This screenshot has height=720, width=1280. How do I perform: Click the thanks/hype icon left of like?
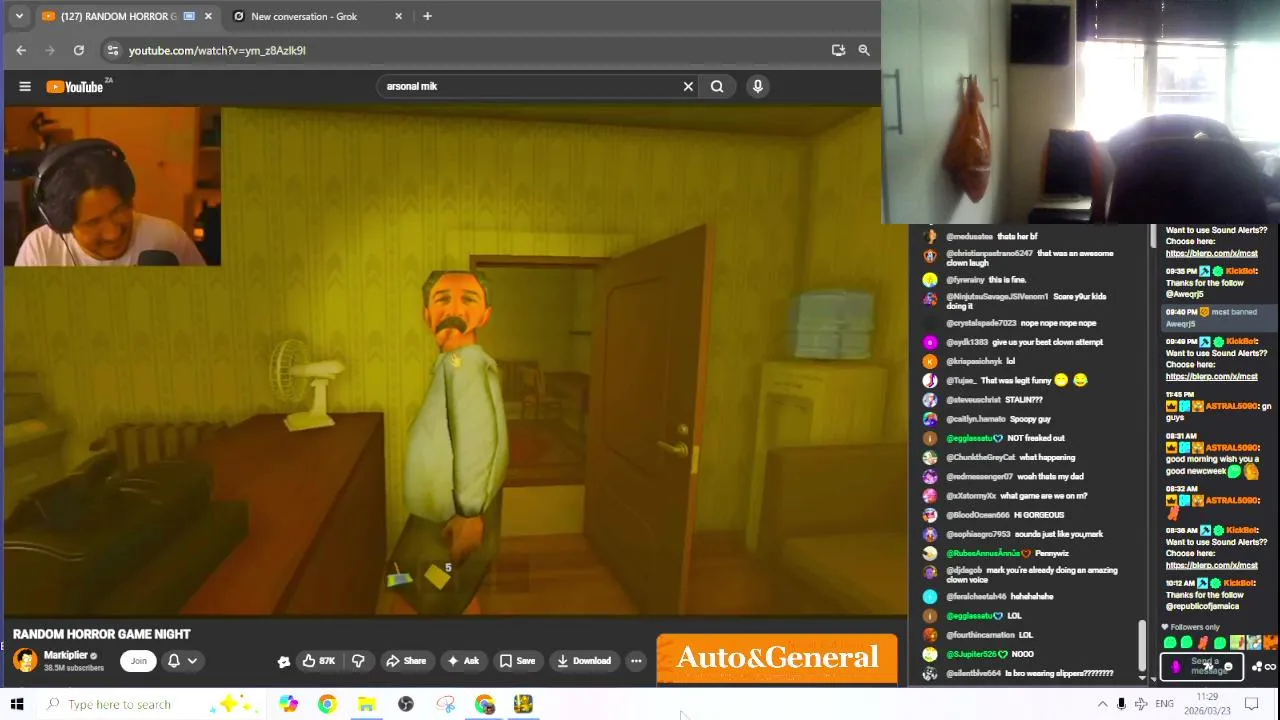(x=284, y=660)
